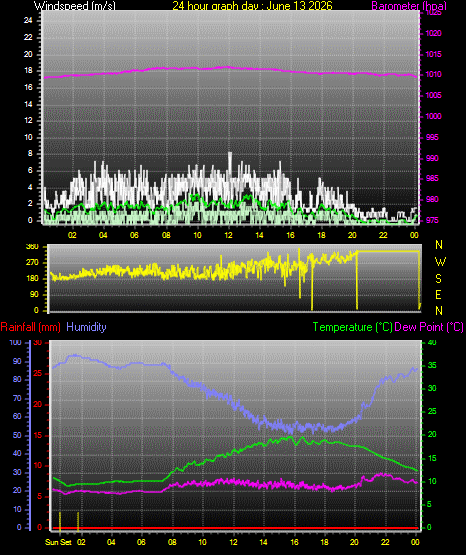Click the "80" humidity axis value
The height and width of the screenshot is (555, 466).
[x=17, y=379]
